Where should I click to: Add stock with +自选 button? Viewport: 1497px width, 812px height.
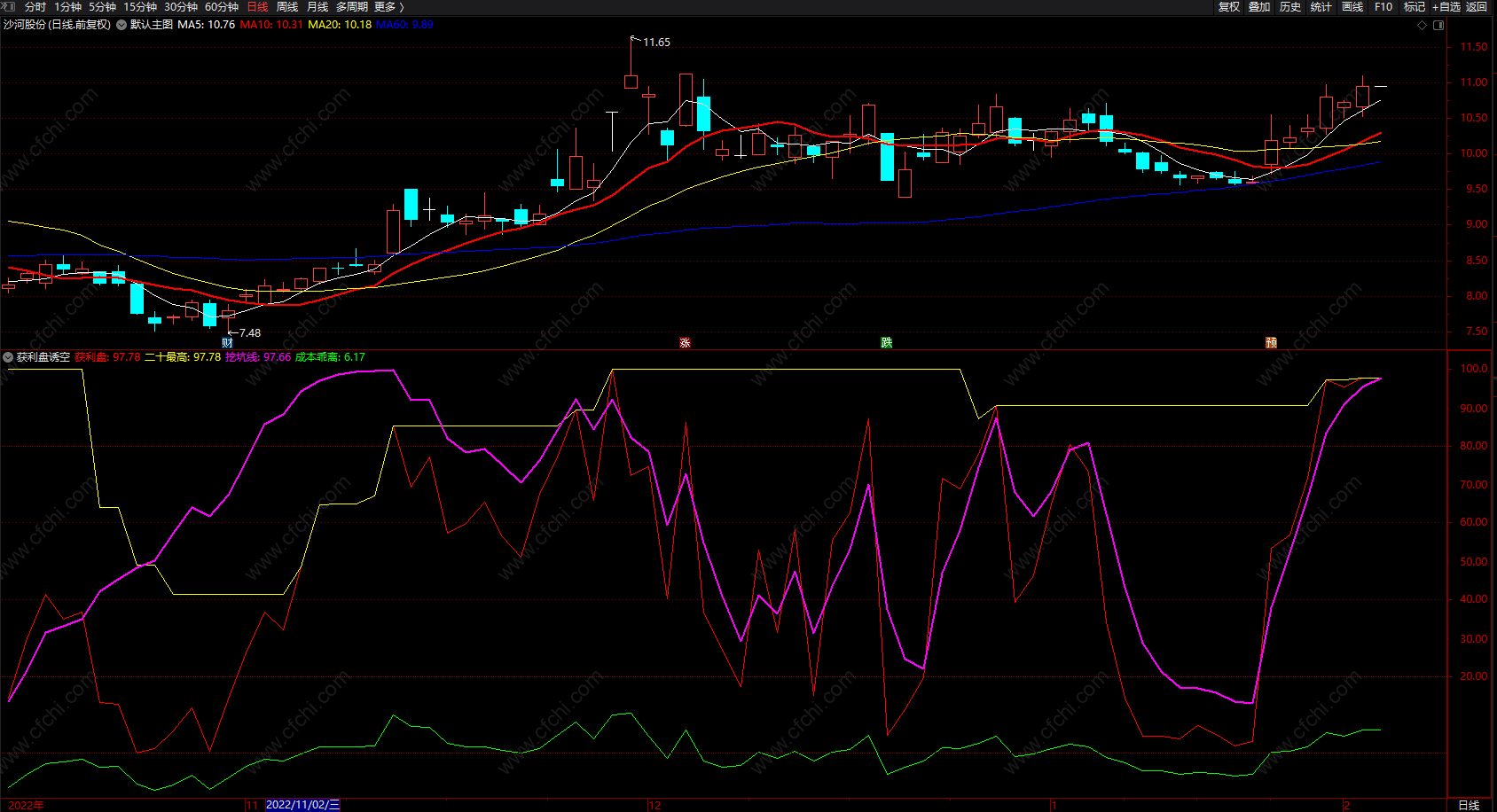click(x=1446, y=7)
